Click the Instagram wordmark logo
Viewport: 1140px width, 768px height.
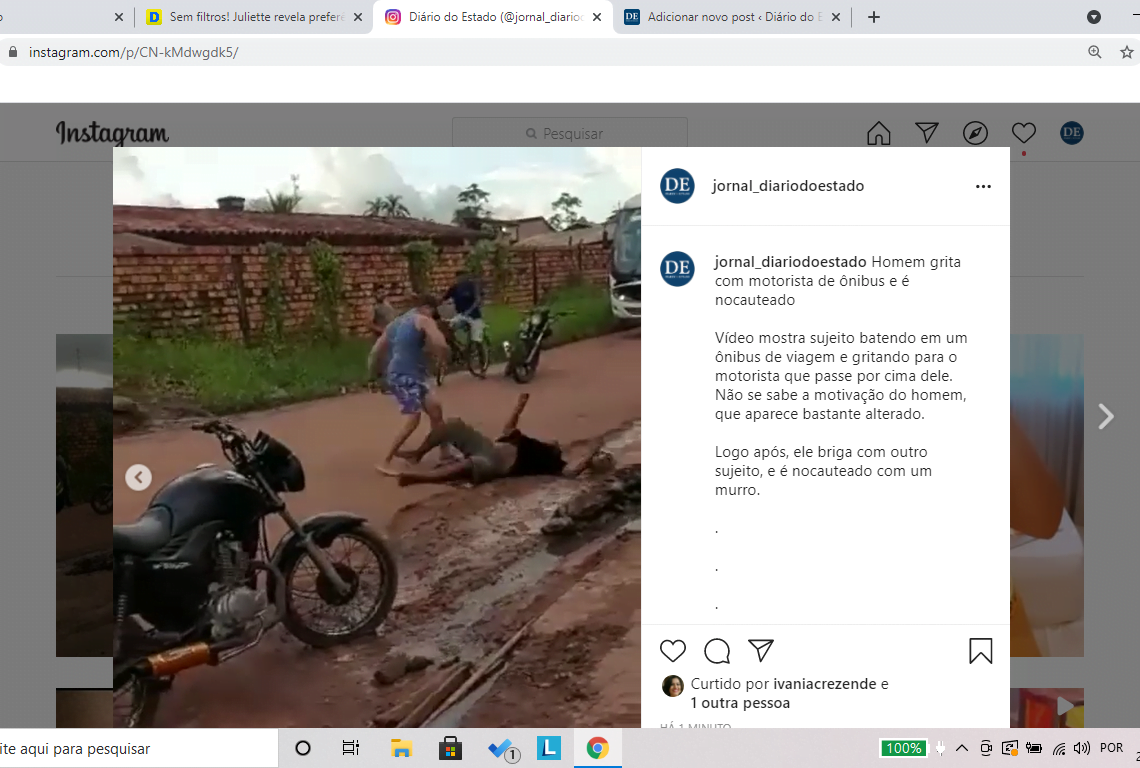[x=112, y=133]
